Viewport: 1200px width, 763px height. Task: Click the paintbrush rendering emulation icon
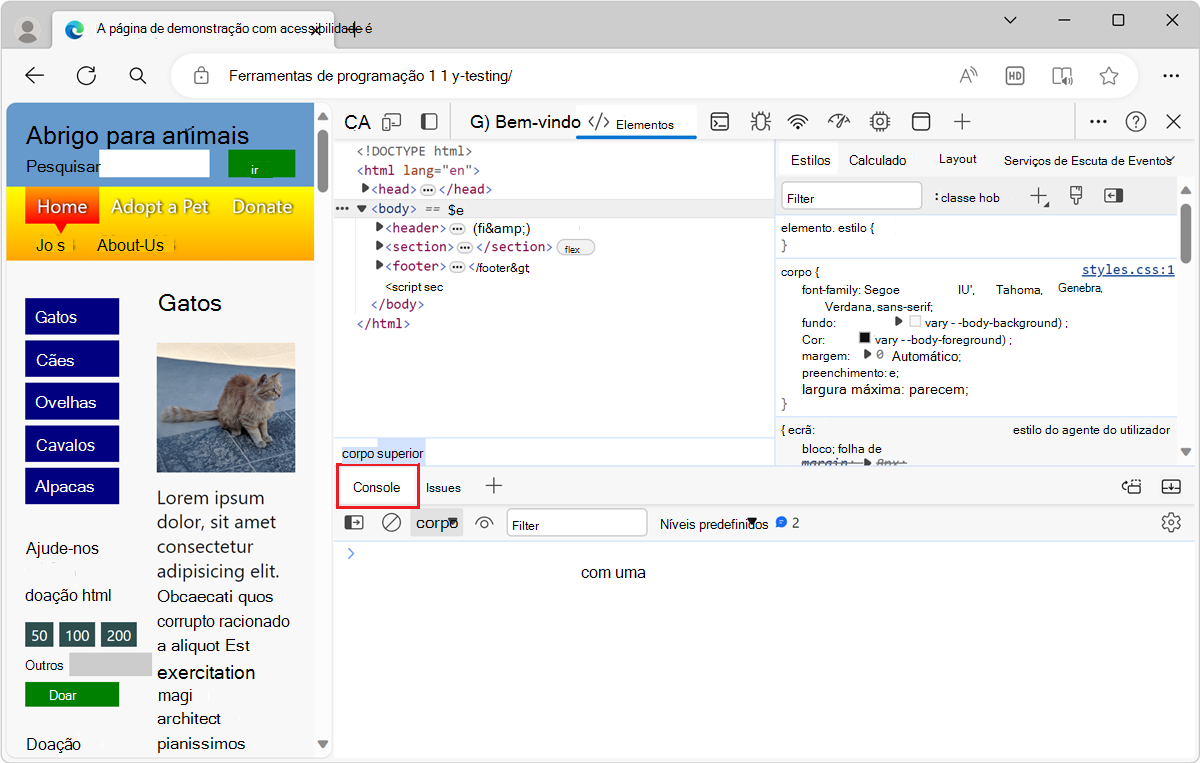[x=1076, y=196]
